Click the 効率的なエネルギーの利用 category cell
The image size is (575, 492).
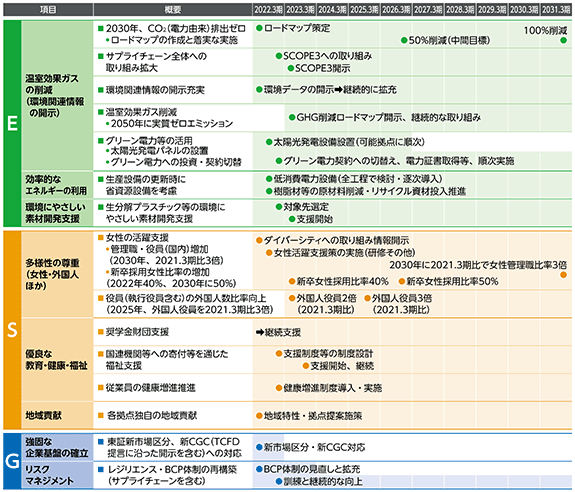(x=57, y=185)
